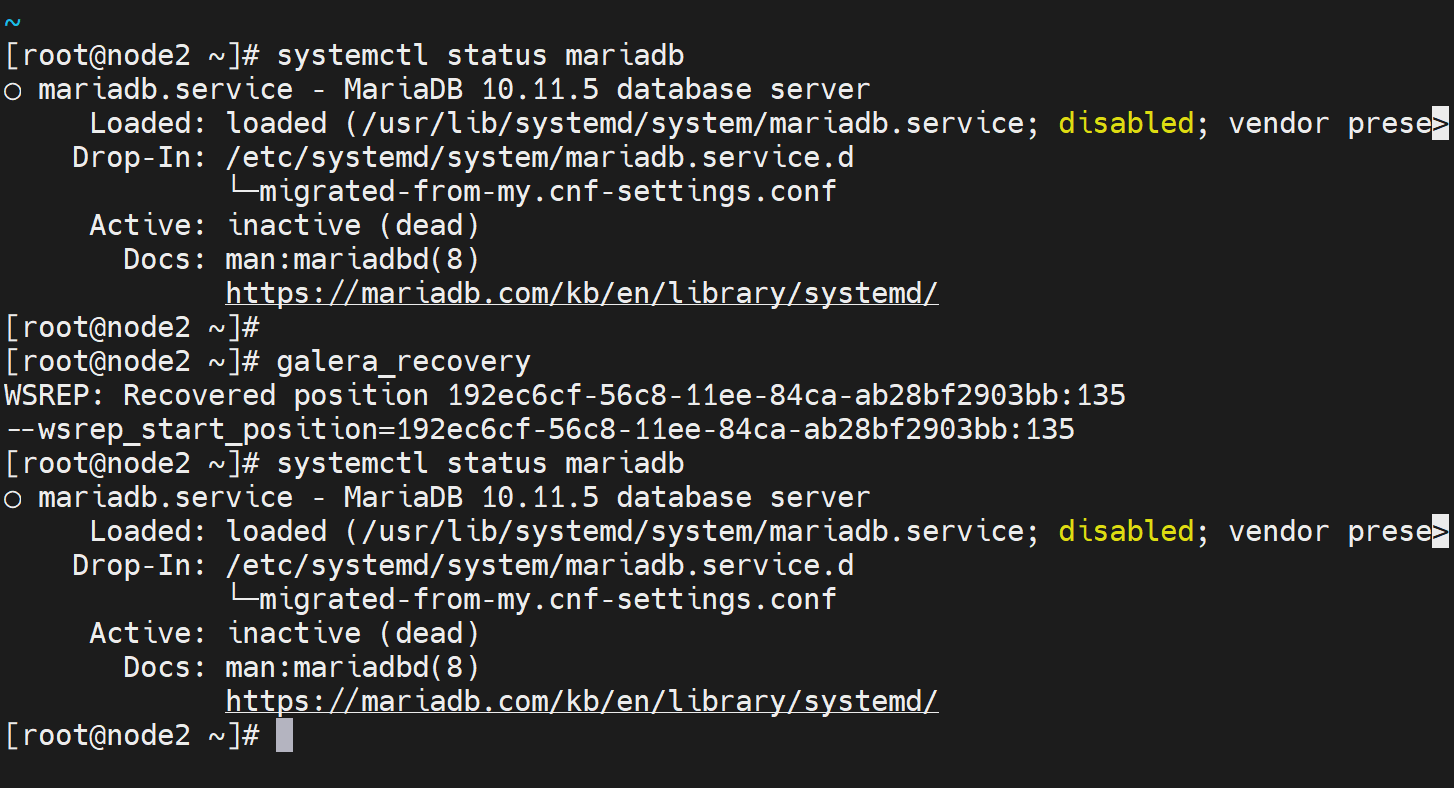Viewport: 1454px width, 788px height.
Task: Click the --wsrep_start_position output value
Action: pos(539,430)
